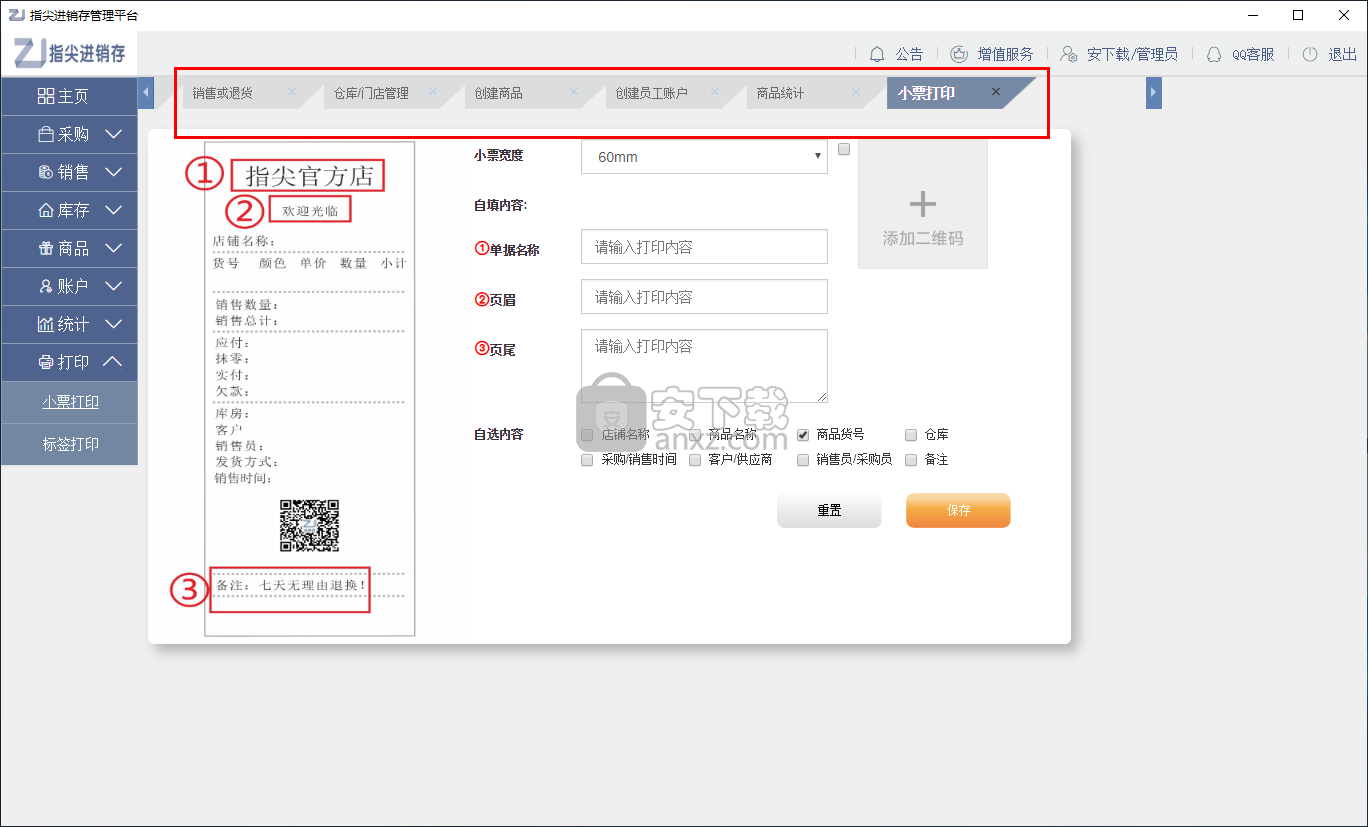Add a QR code with plus icon
The height and width of the screenshot is (827, 1368).
click(922, 205)
